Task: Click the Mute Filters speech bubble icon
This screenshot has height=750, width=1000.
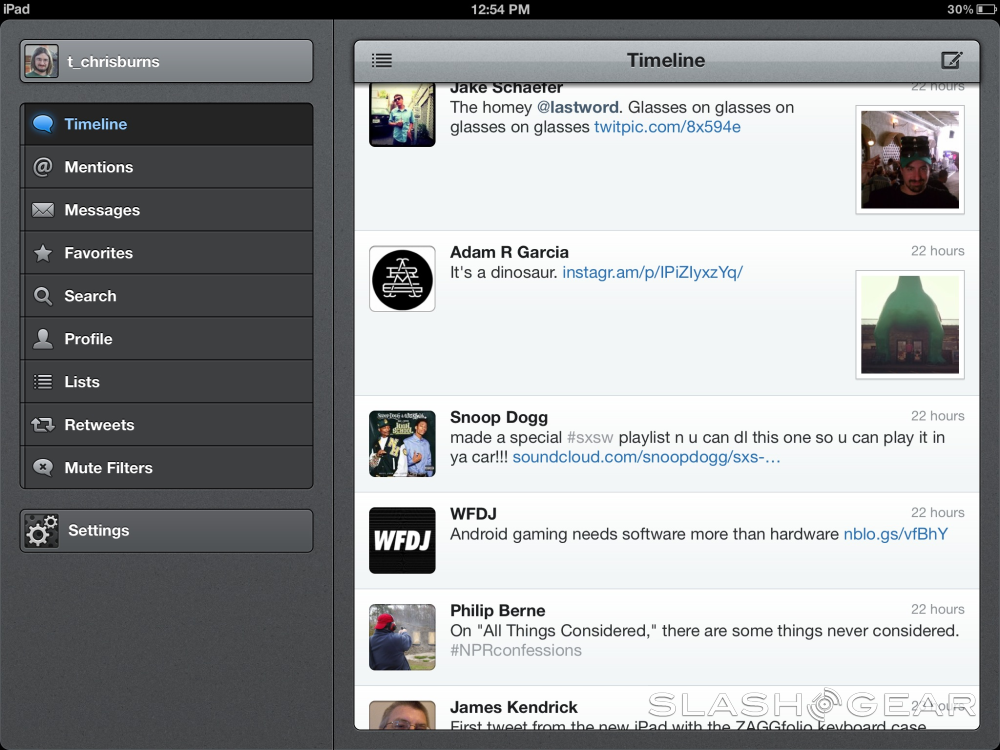Action: [x=42, y=468]
